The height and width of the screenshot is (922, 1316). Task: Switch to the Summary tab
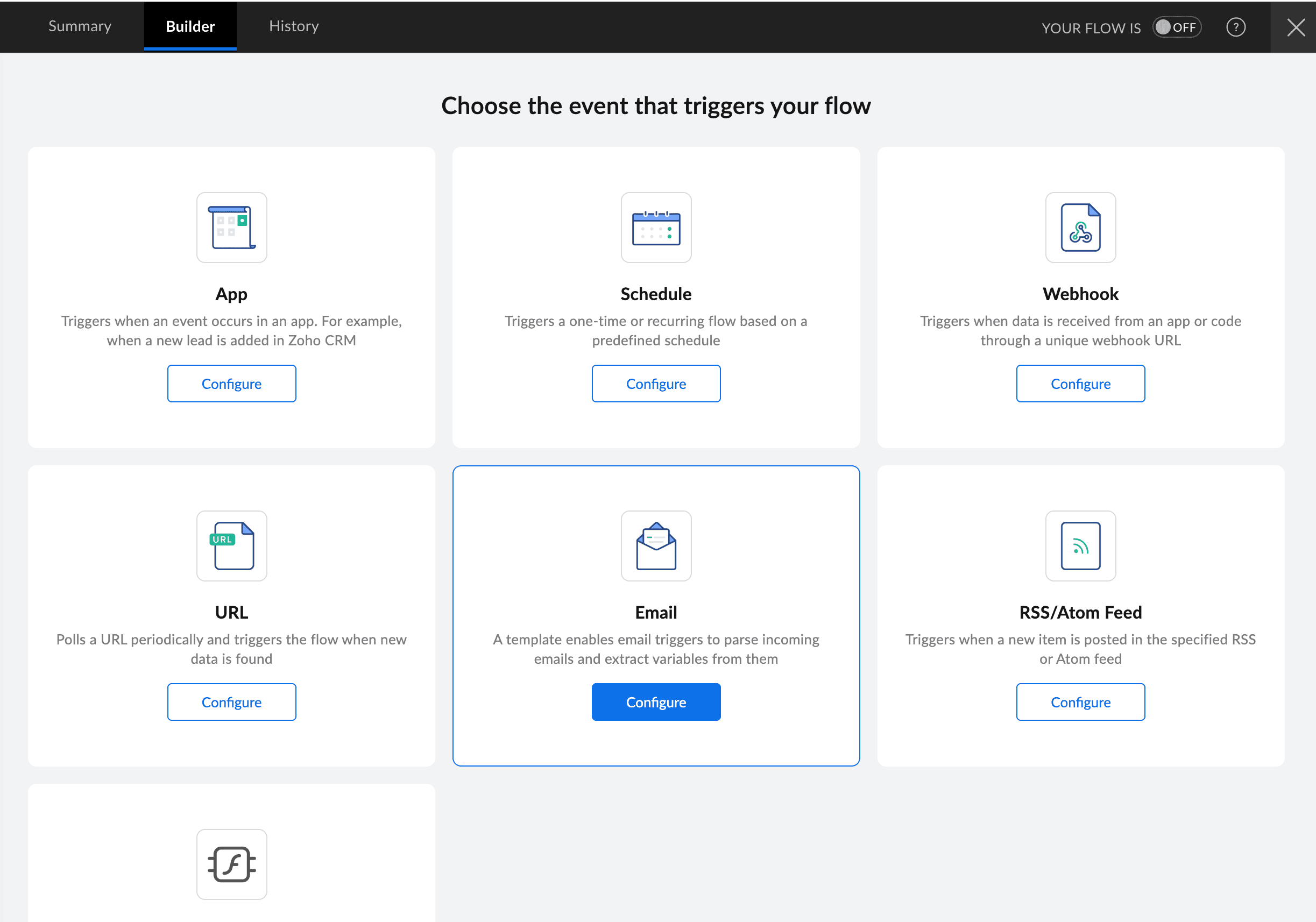(x=80, y=26)
